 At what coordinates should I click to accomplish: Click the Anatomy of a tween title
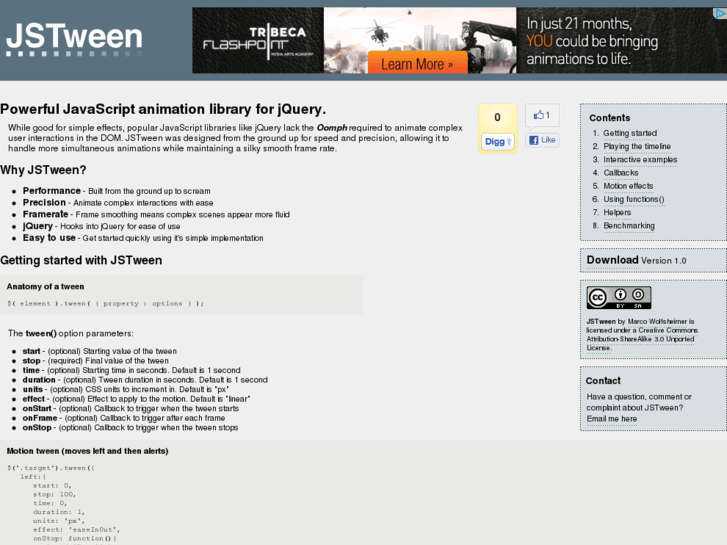[45, 287]
